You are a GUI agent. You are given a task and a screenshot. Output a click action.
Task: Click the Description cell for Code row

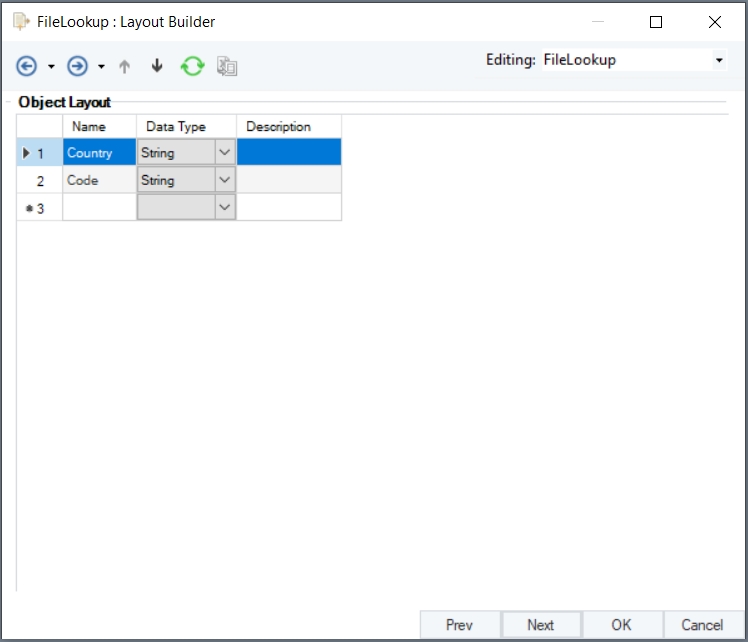(x=289, y=180)
